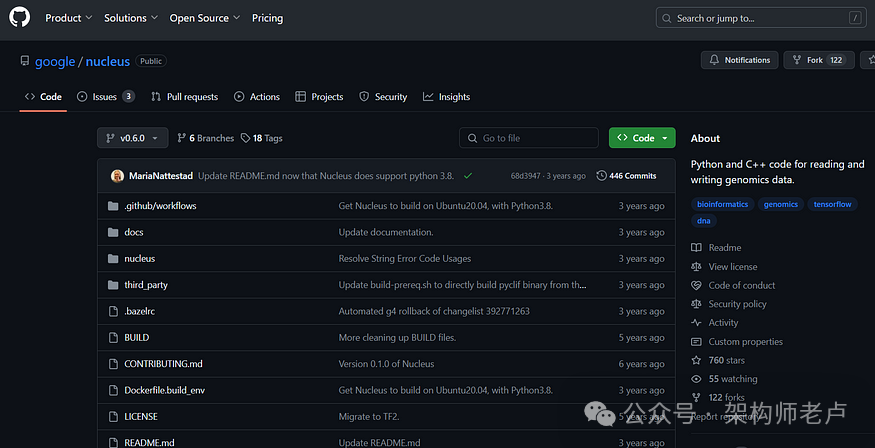Image resolution: width=875 pixels, height=448 pixels.
Task: Click the Pricing link
Action: (x=267, y=18)
